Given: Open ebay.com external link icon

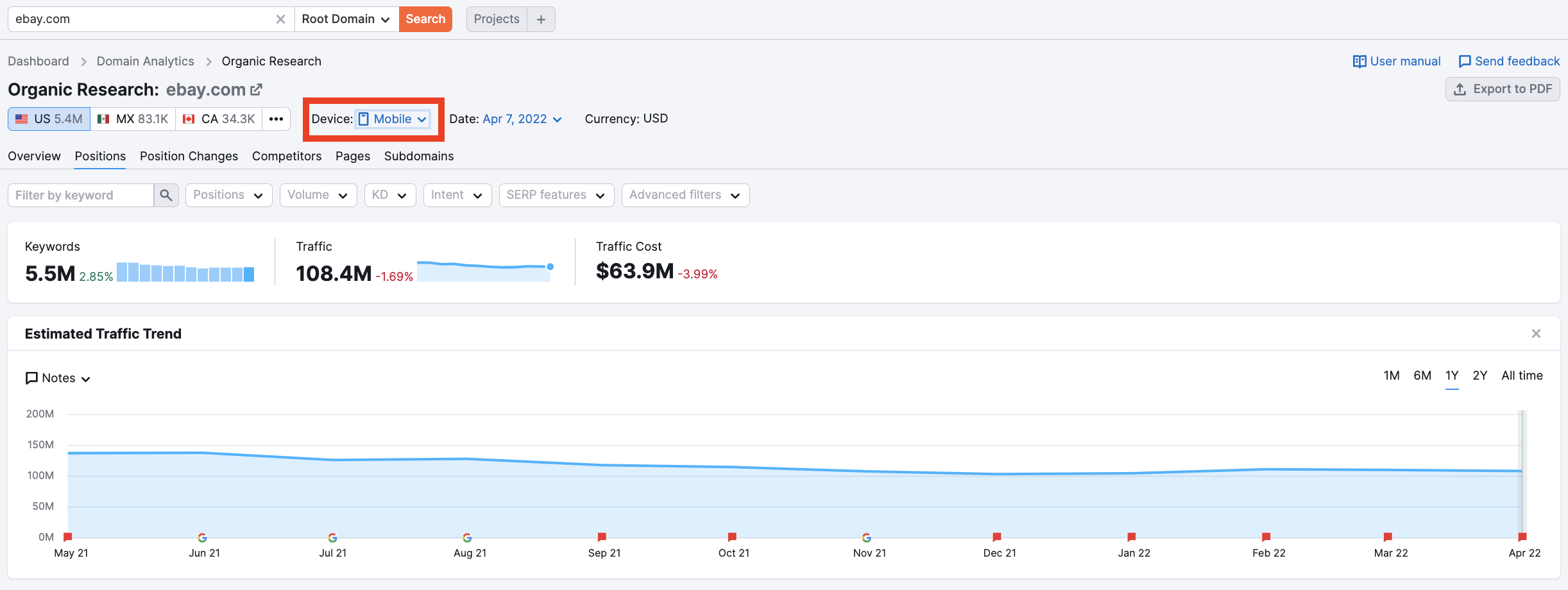Looking at the screenshot, I should 256,90.
